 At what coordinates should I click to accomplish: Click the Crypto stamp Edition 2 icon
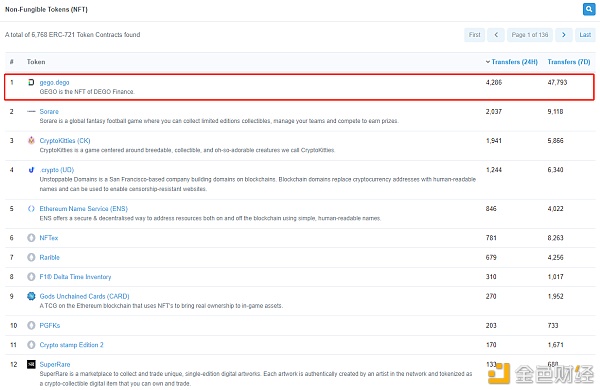coord(31,345)
